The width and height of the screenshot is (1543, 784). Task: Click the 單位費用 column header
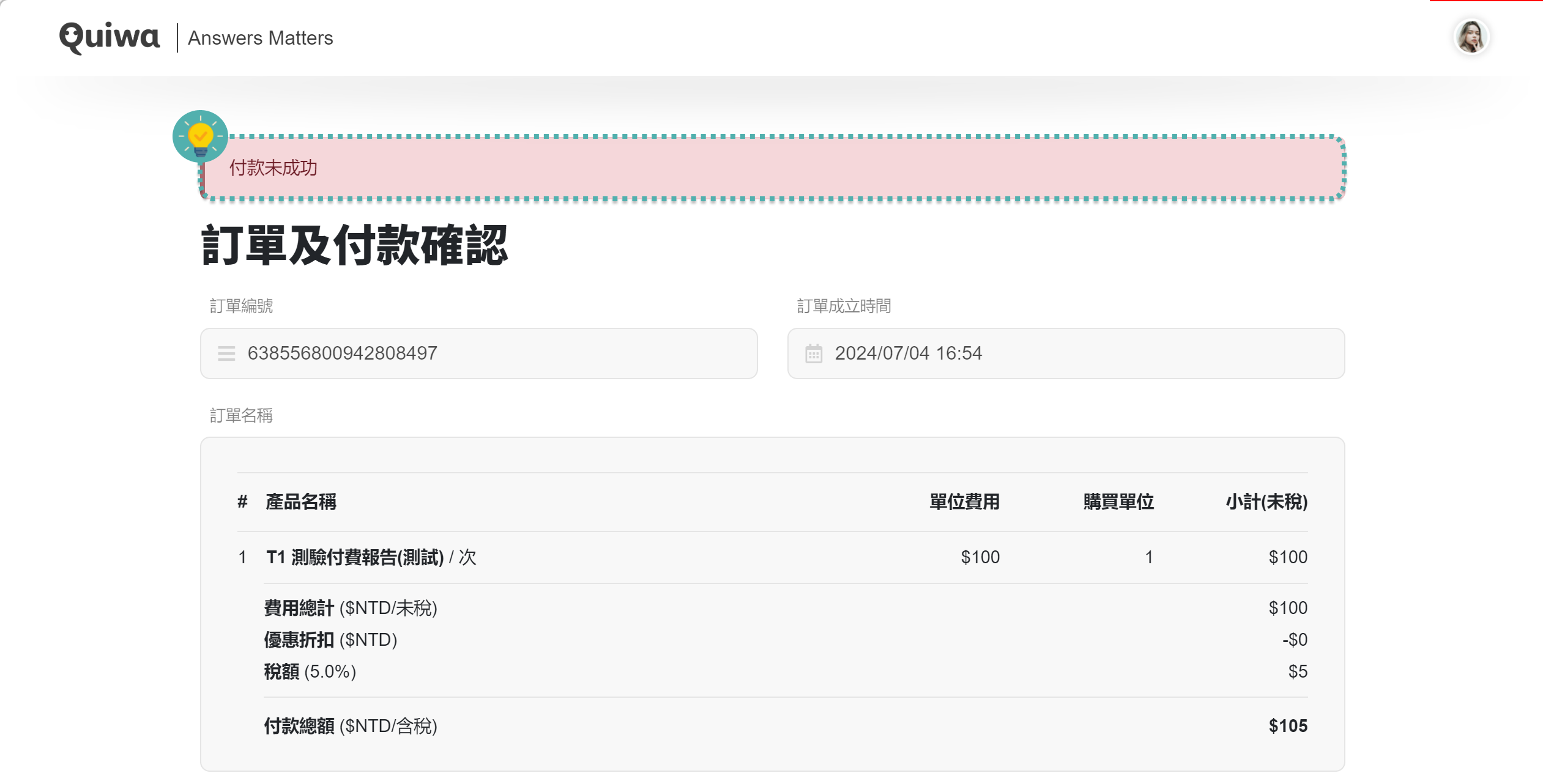(965, 502)
